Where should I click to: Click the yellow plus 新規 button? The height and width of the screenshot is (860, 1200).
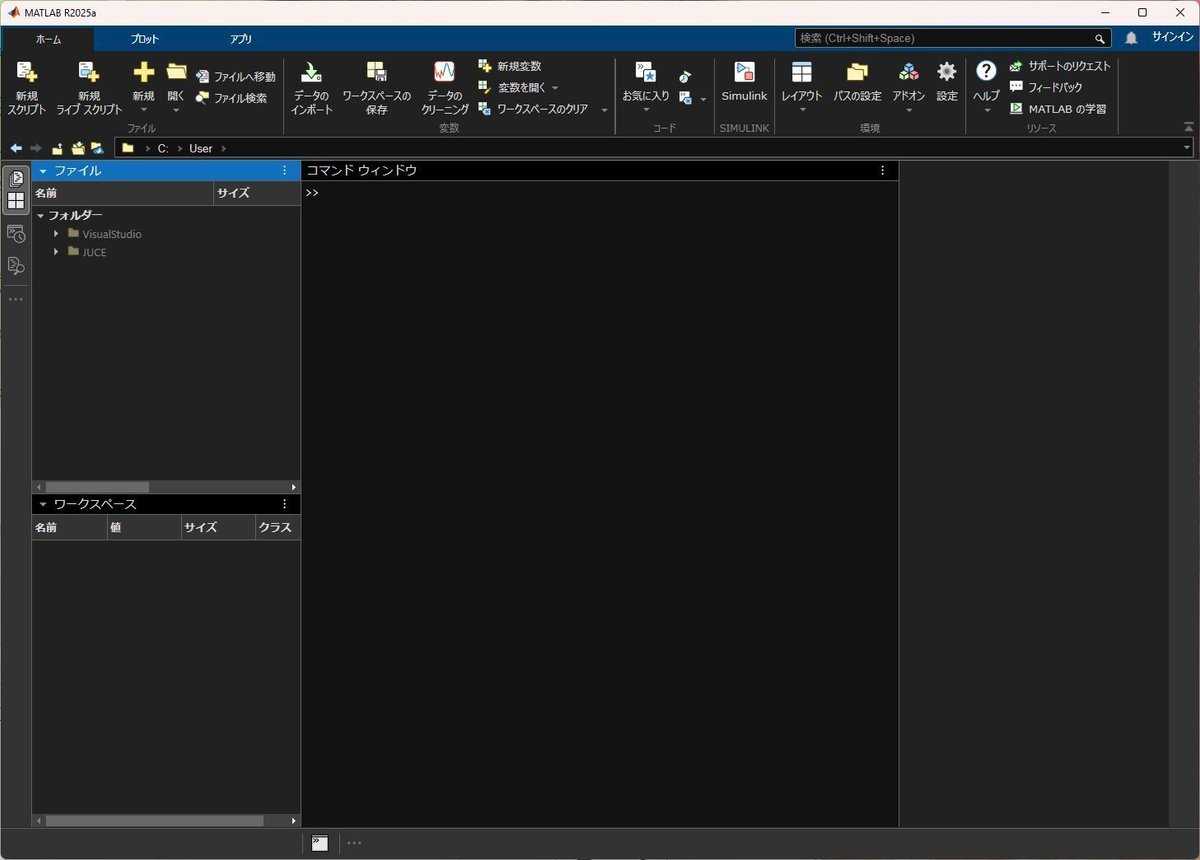[144, 84]
